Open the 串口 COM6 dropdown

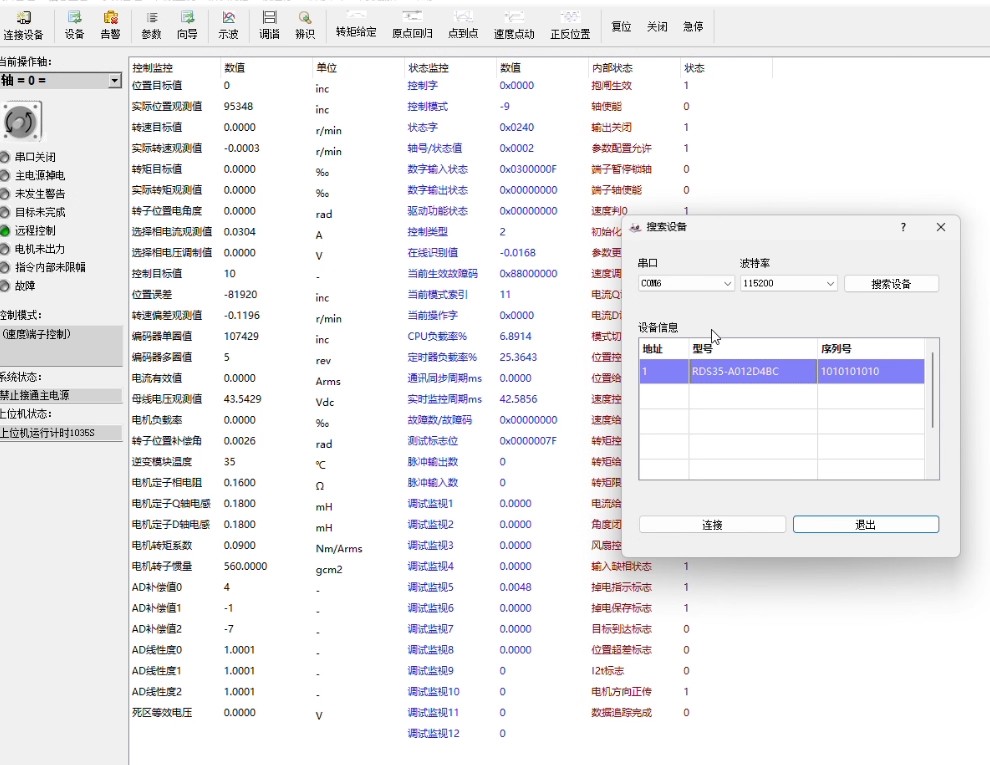(686, 283)
